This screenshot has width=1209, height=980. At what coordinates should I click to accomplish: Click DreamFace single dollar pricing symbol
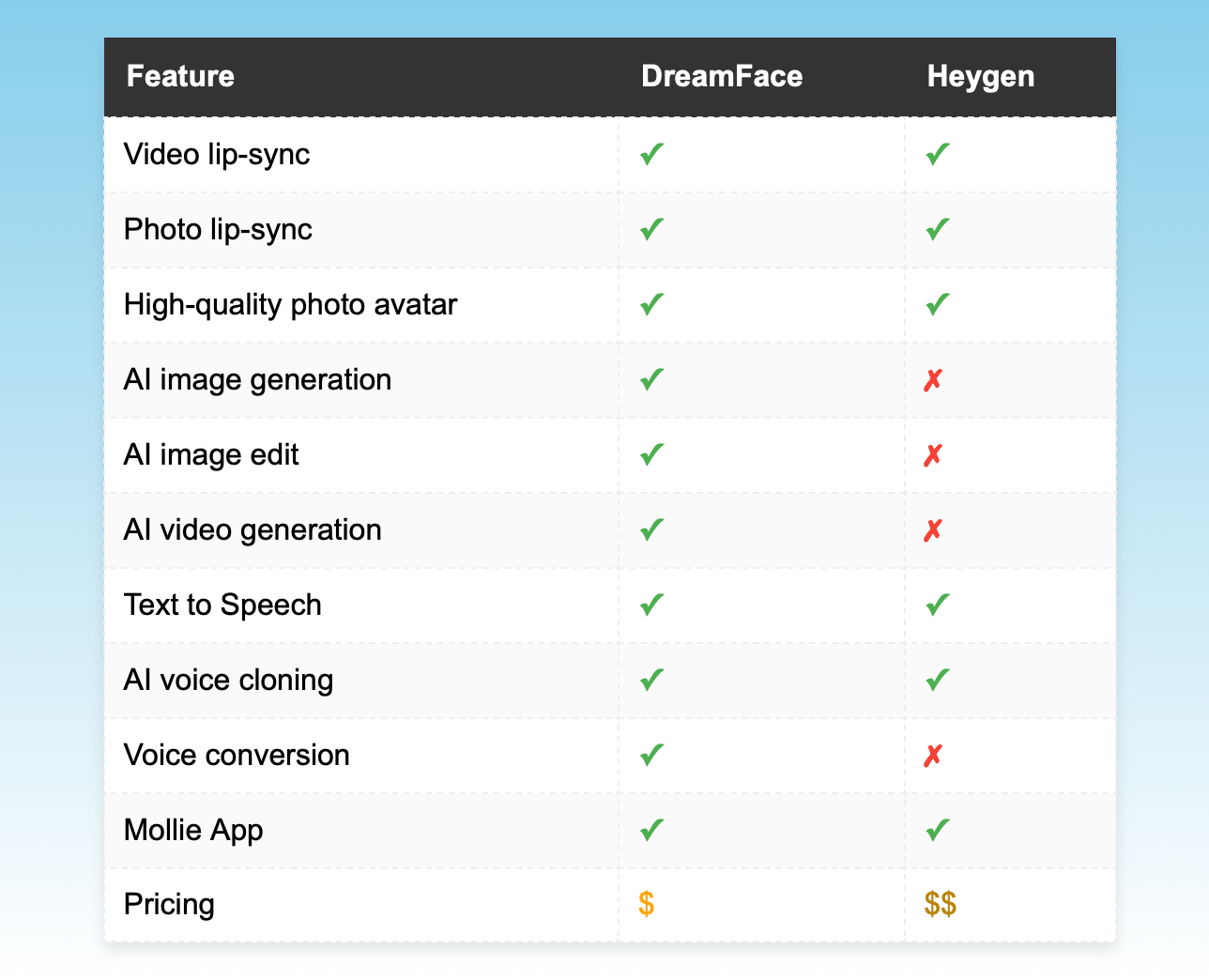click(646, 904)
